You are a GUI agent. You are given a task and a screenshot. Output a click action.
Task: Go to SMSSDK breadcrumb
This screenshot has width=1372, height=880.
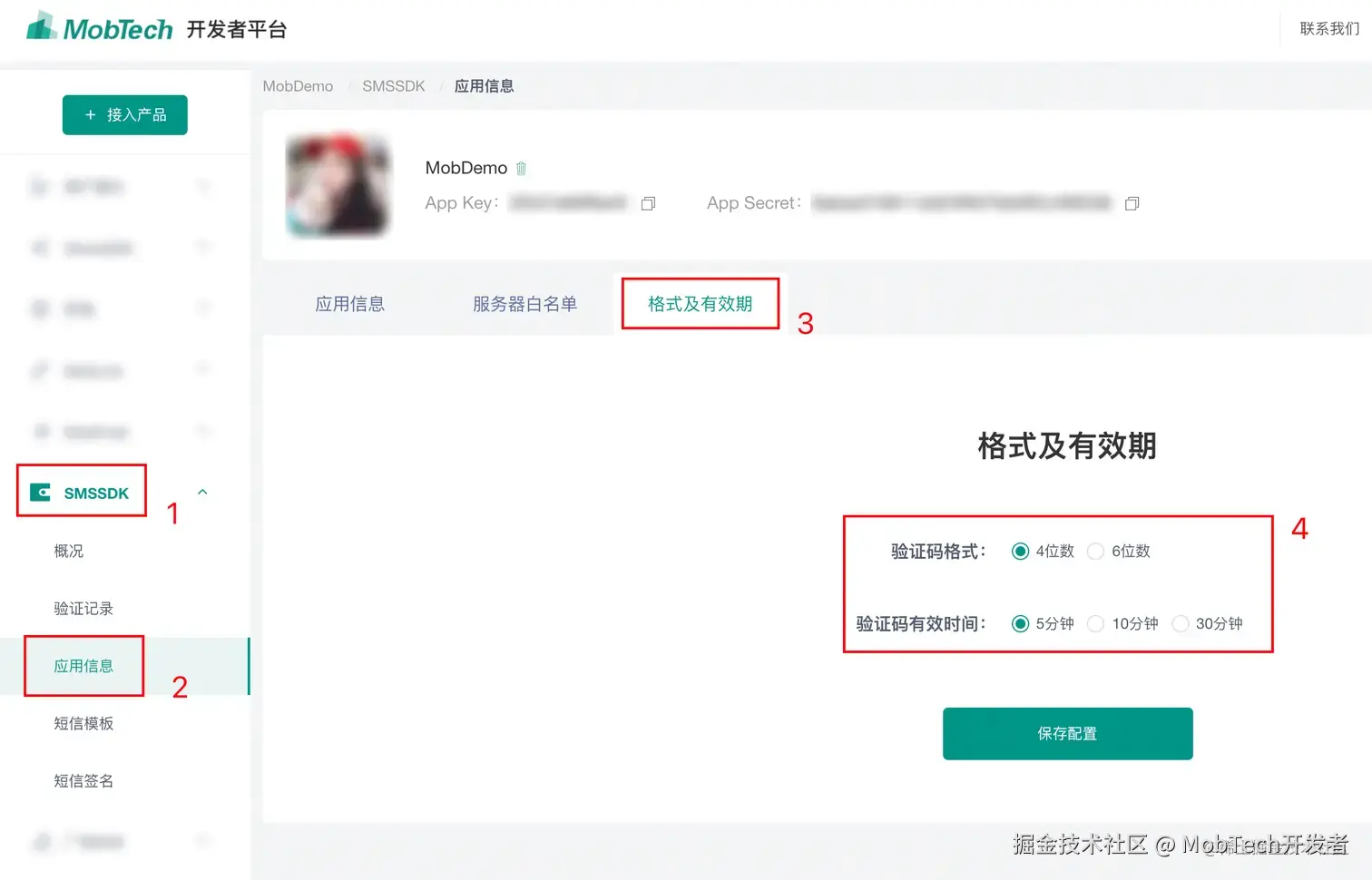(x=394, y=86)
